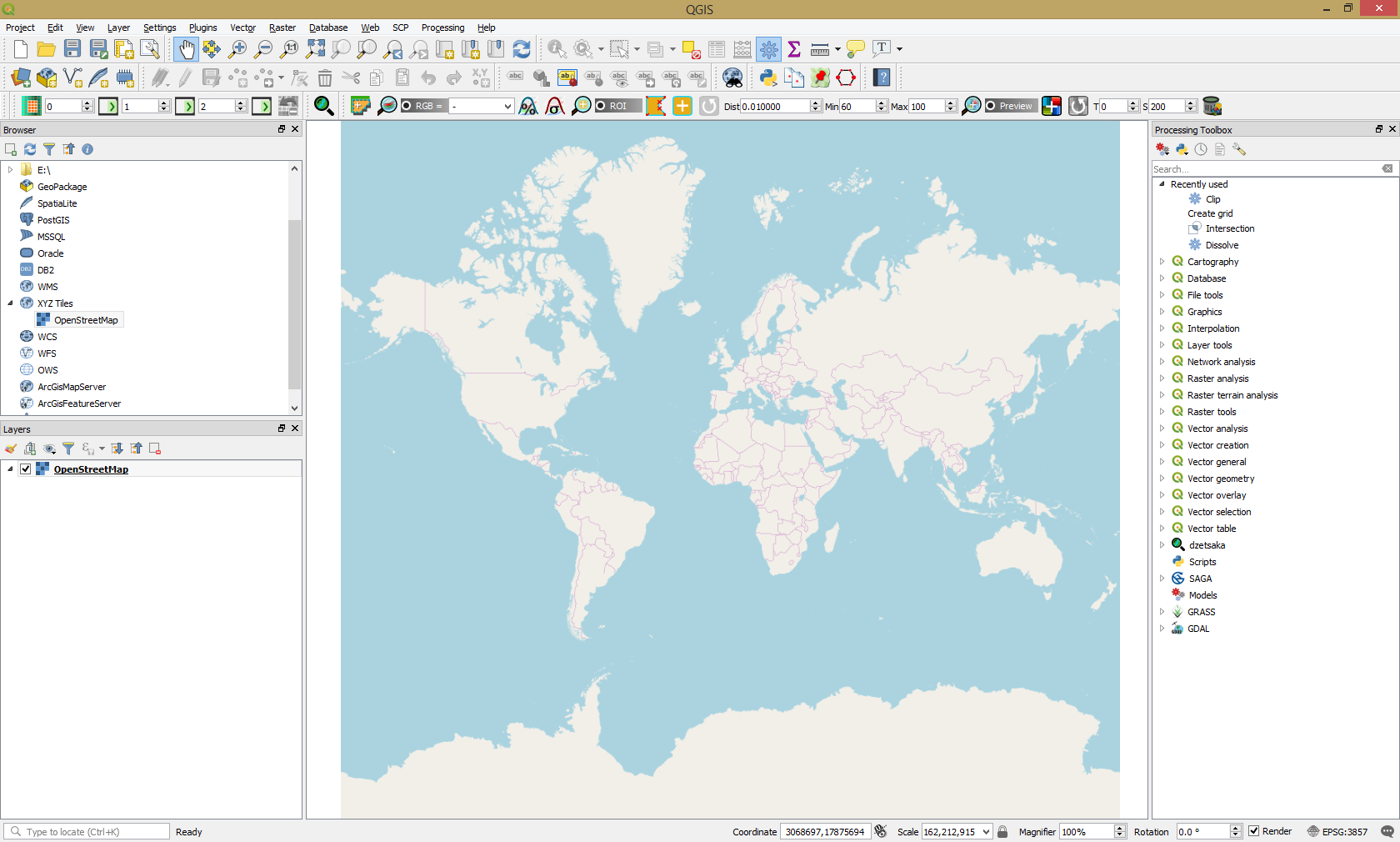
Task: Open Layer Styling panel in Layers
Action: (x=11, y=449)
